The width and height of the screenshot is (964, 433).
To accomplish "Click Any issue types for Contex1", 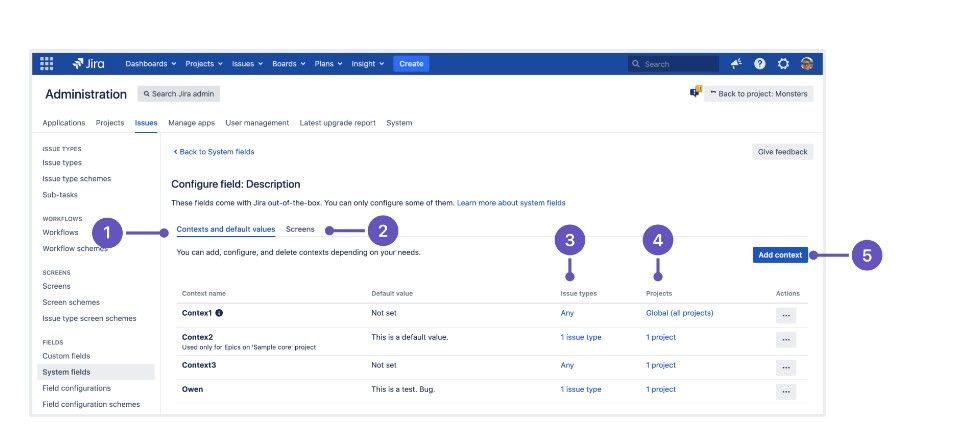I will (567, 313).
